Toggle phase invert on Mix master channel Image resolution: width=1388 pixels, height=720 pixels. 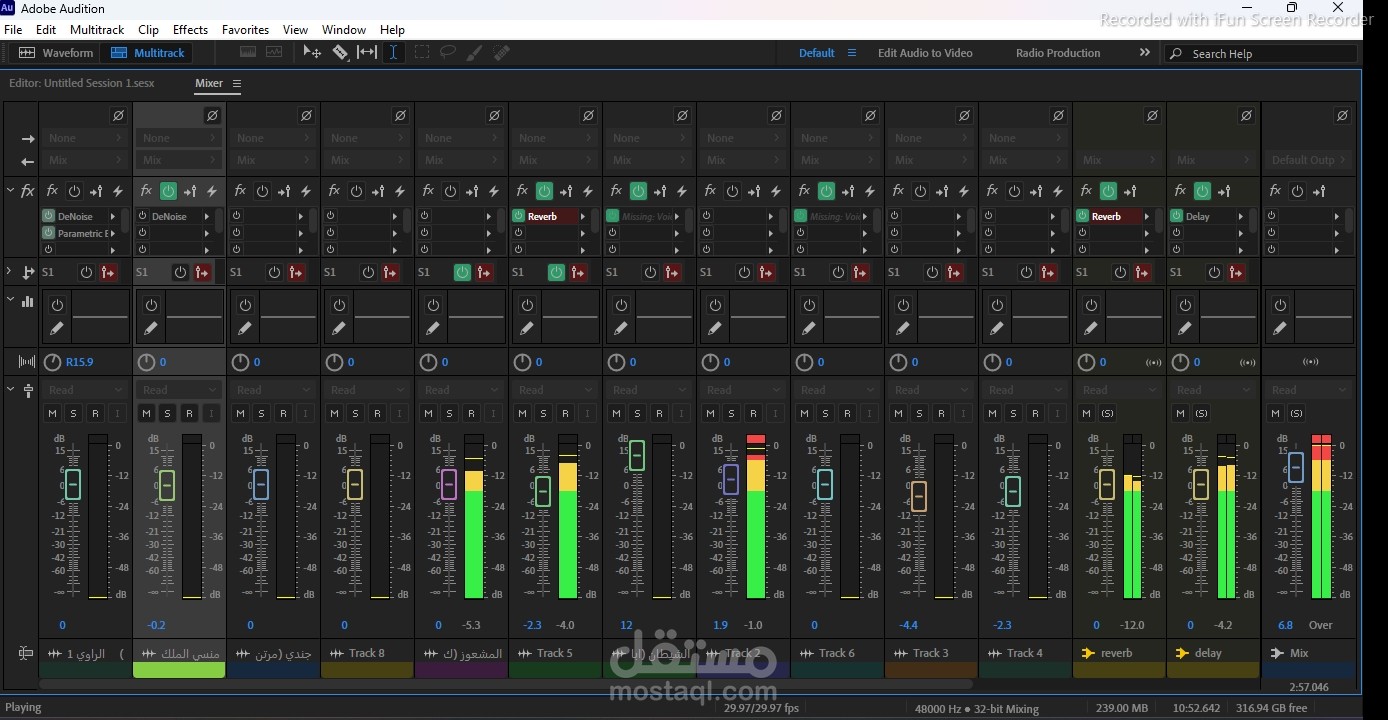[1340, 116]
